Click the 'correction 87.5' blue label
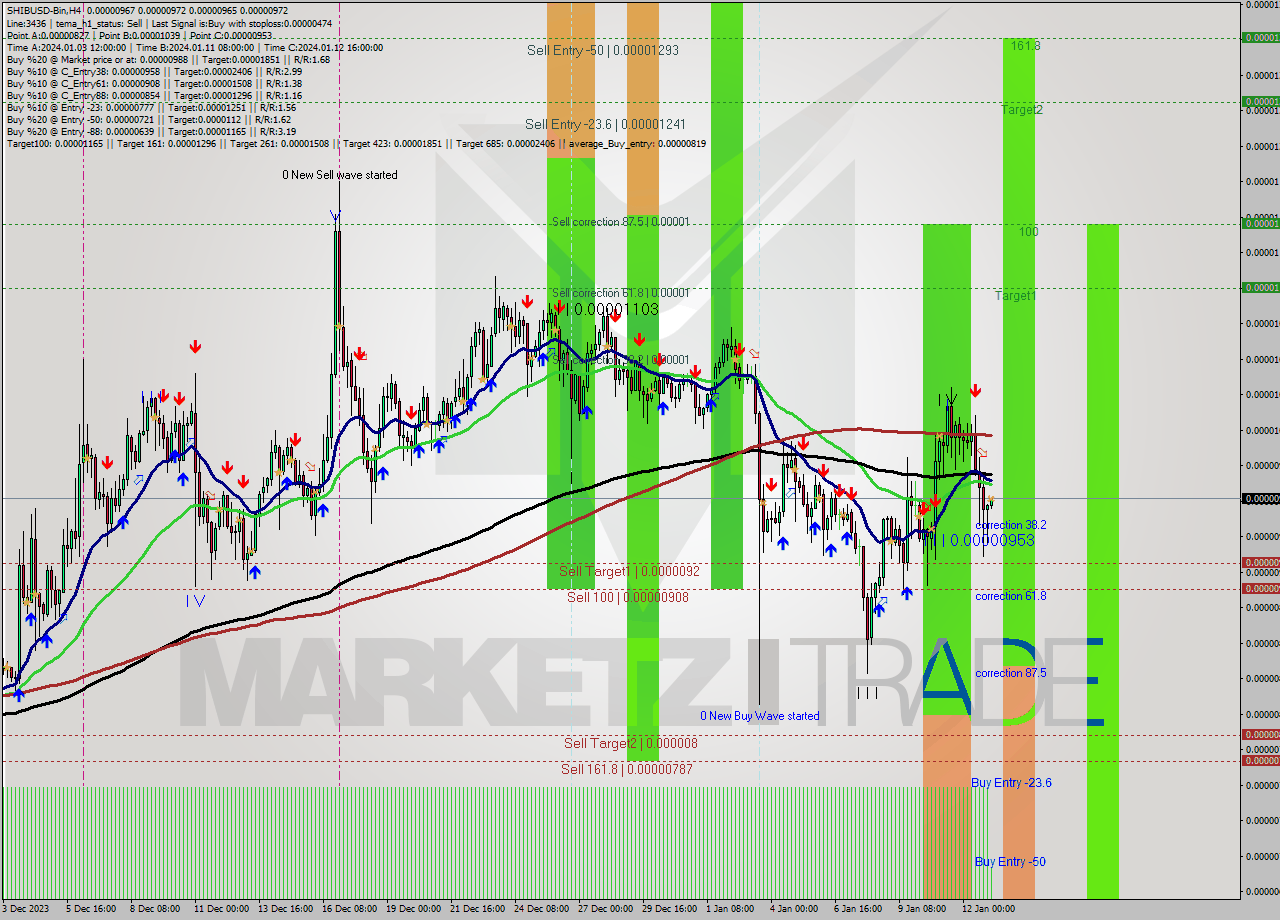The width and height of the screenshot is (1280, 920). (1011, 673)
